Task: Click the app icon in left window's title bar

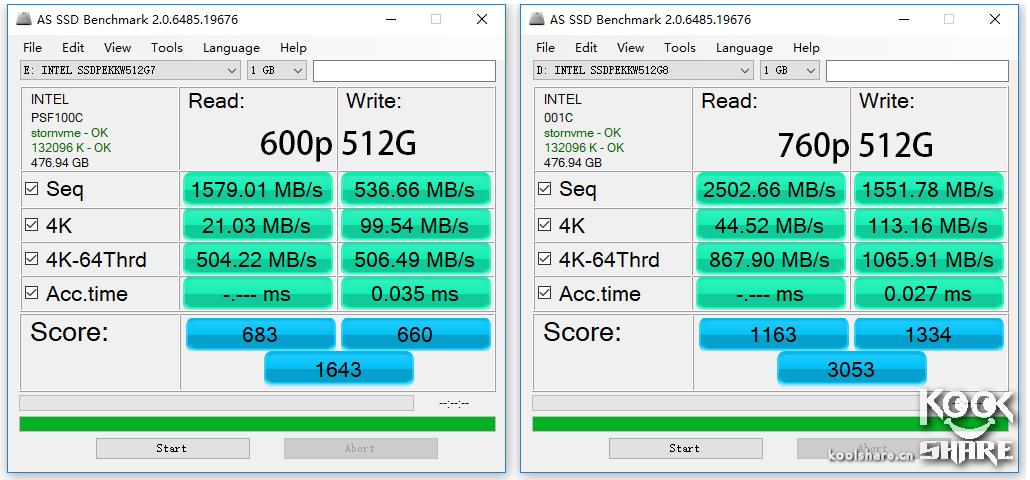Action: 25,19
